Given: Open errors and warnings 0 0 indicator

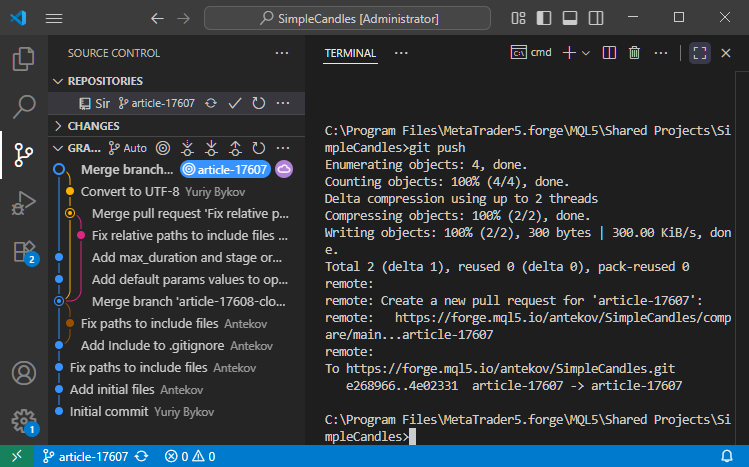Looking at the screenshot, I should [190, 456].
